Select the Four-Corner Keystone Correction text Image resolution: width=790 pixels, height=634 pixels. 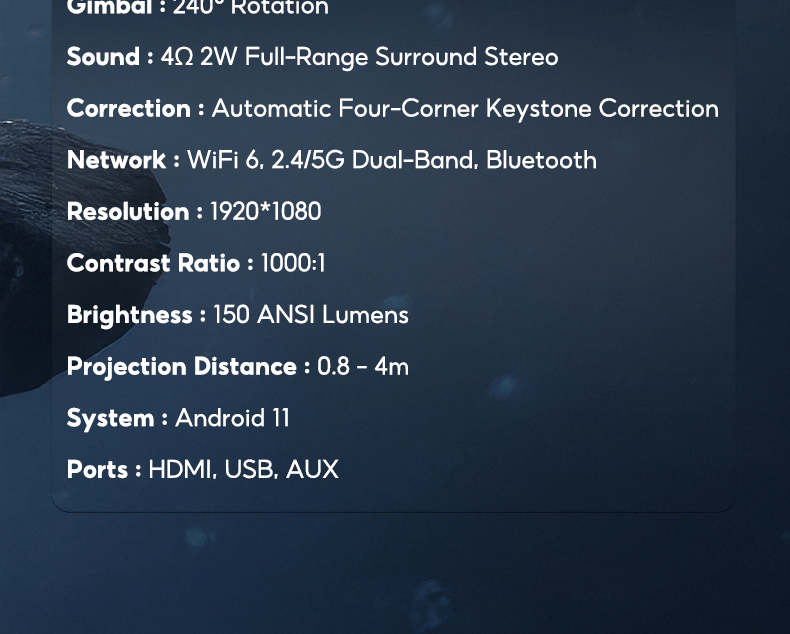point(464,108)
